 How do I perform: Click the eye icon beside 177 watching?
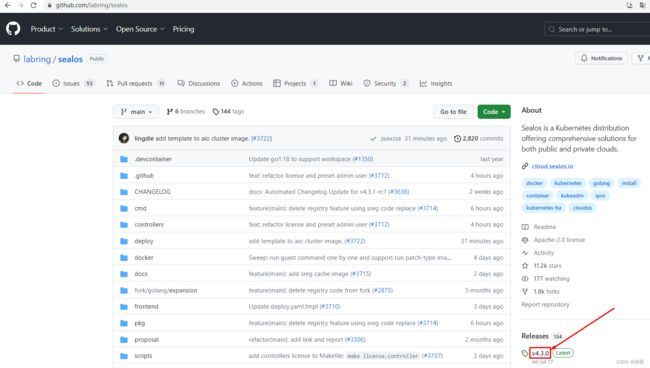(x=525, y=279)
